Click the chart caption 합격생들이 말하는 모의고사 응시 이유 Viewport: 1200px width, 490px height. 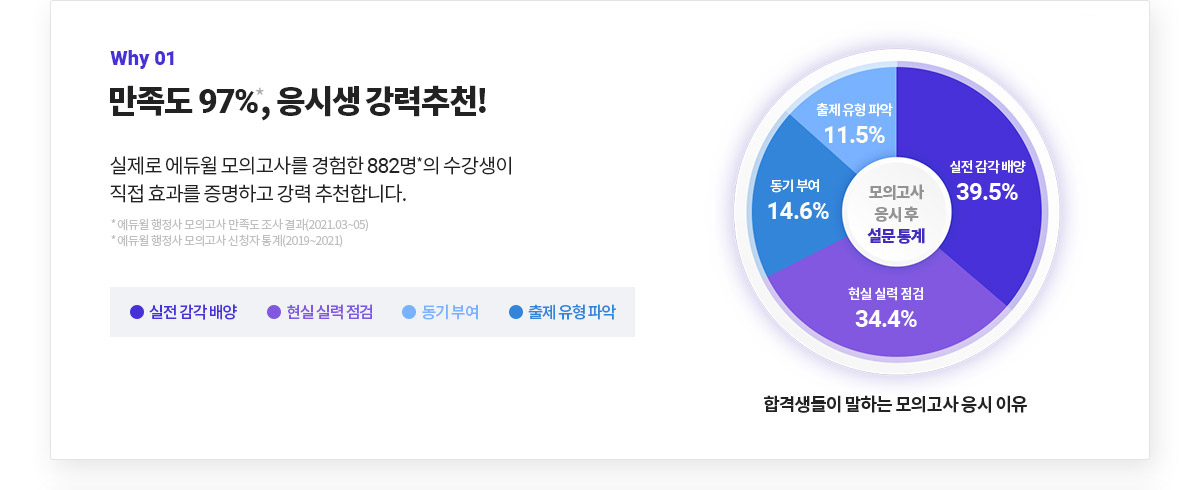coord(895,405)
